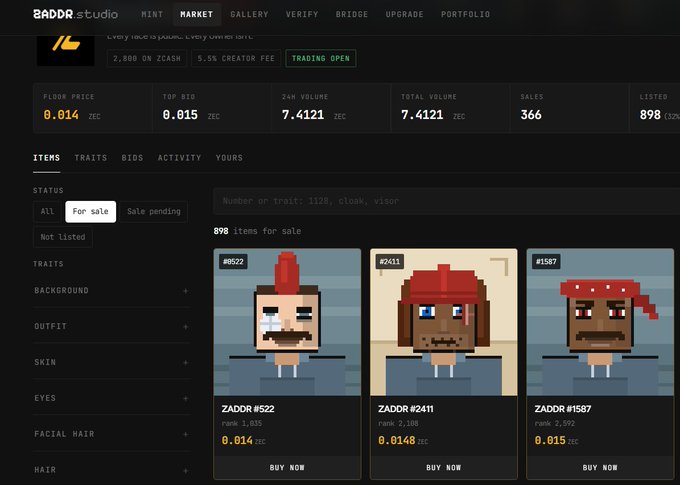Click BUY NOW for ZADDR #2411
680x485 pixels.
pyautogui.click(x=444, y=468)
